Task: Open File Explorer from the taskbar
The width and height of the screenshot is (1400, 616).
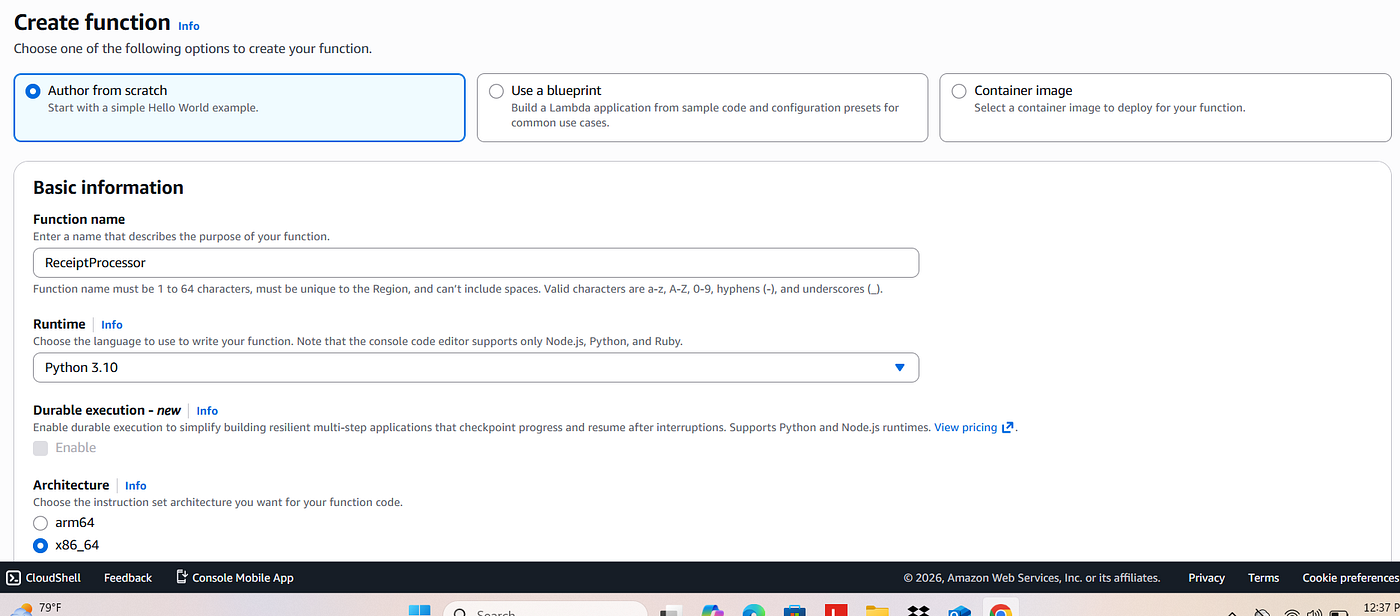Action: (877, 610)
